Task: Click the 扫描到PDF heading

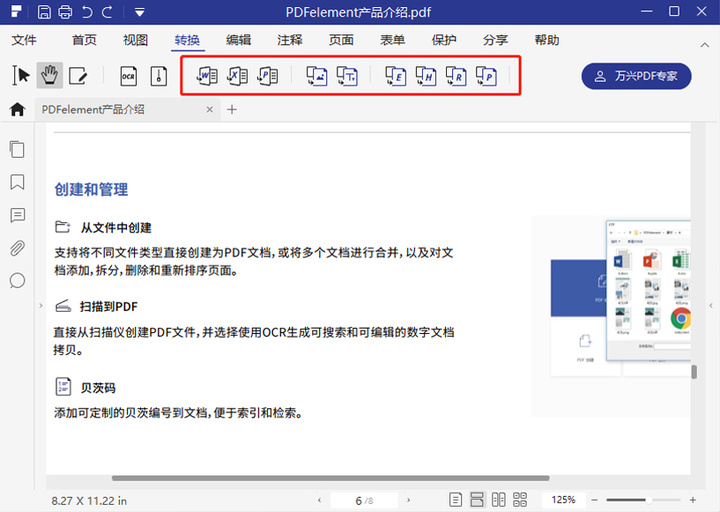Action: (x=109, y=307)
